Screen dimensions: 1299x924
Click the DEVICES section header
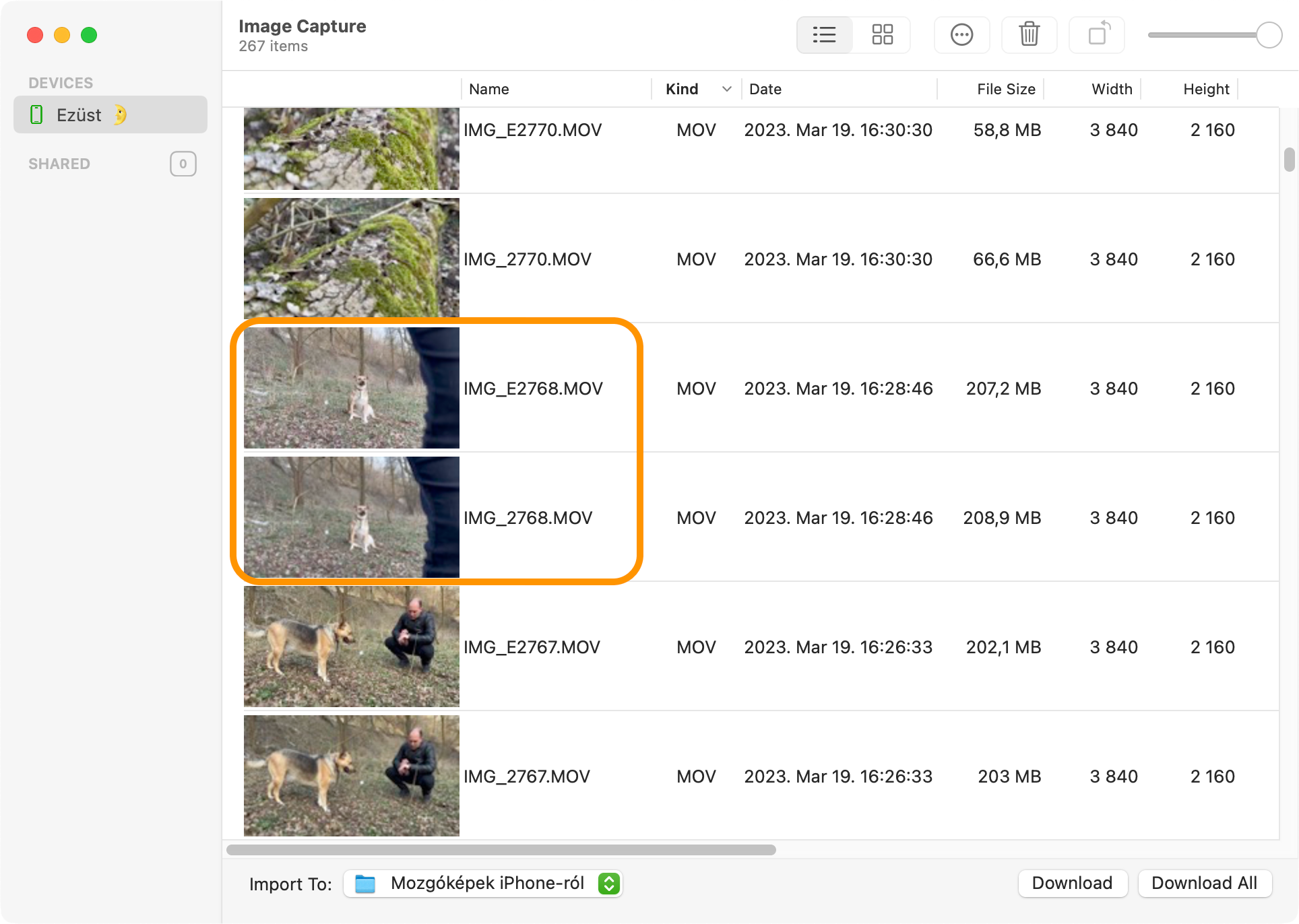61,83
